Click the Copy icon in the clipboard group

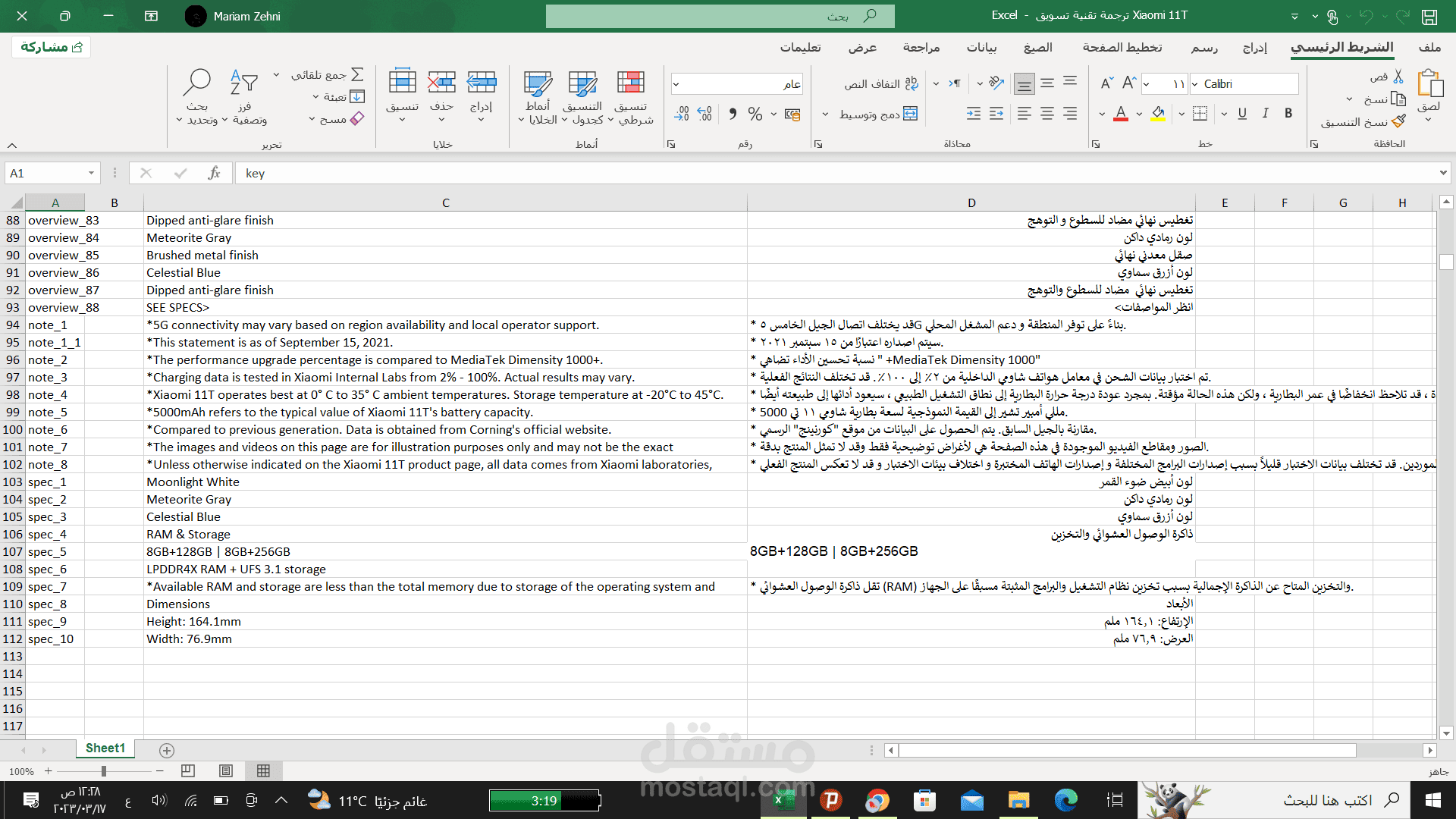1398,99
